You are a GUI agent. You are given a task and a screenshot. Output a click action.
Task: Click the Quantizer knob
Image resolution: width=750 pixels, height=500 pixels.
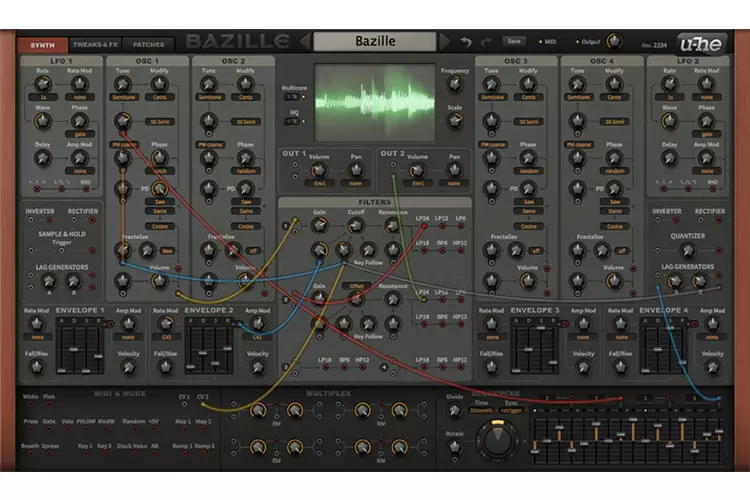[x=687, y=250]
